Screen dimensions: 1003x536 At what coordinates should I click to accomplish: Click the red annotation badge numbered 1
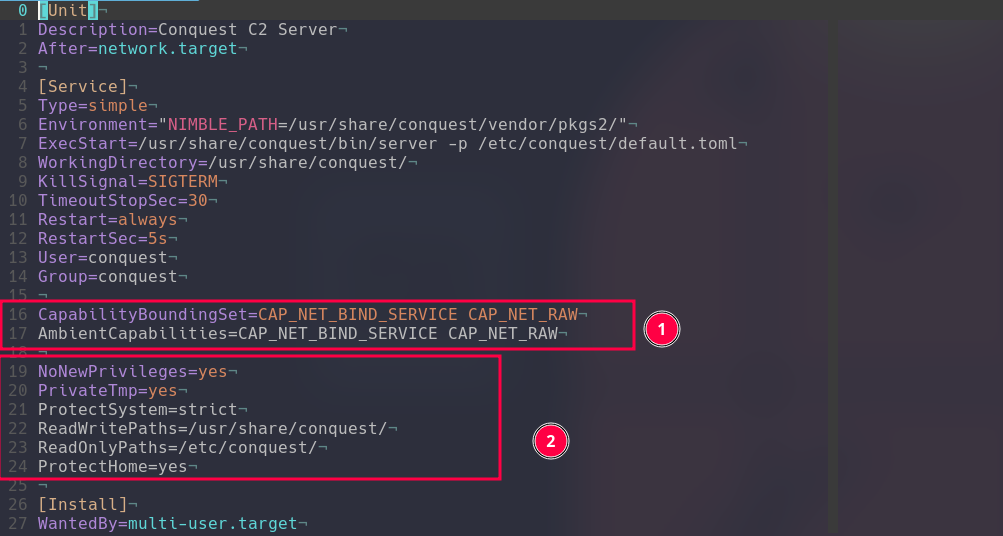pyautogui.click(x=662, y=329)
